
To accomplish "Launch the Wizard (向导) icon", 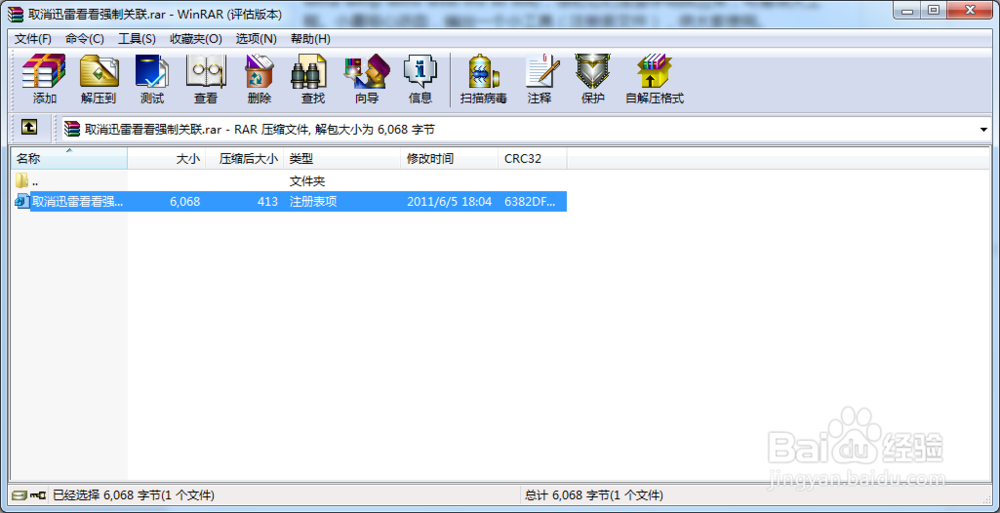I will [367, 78].
